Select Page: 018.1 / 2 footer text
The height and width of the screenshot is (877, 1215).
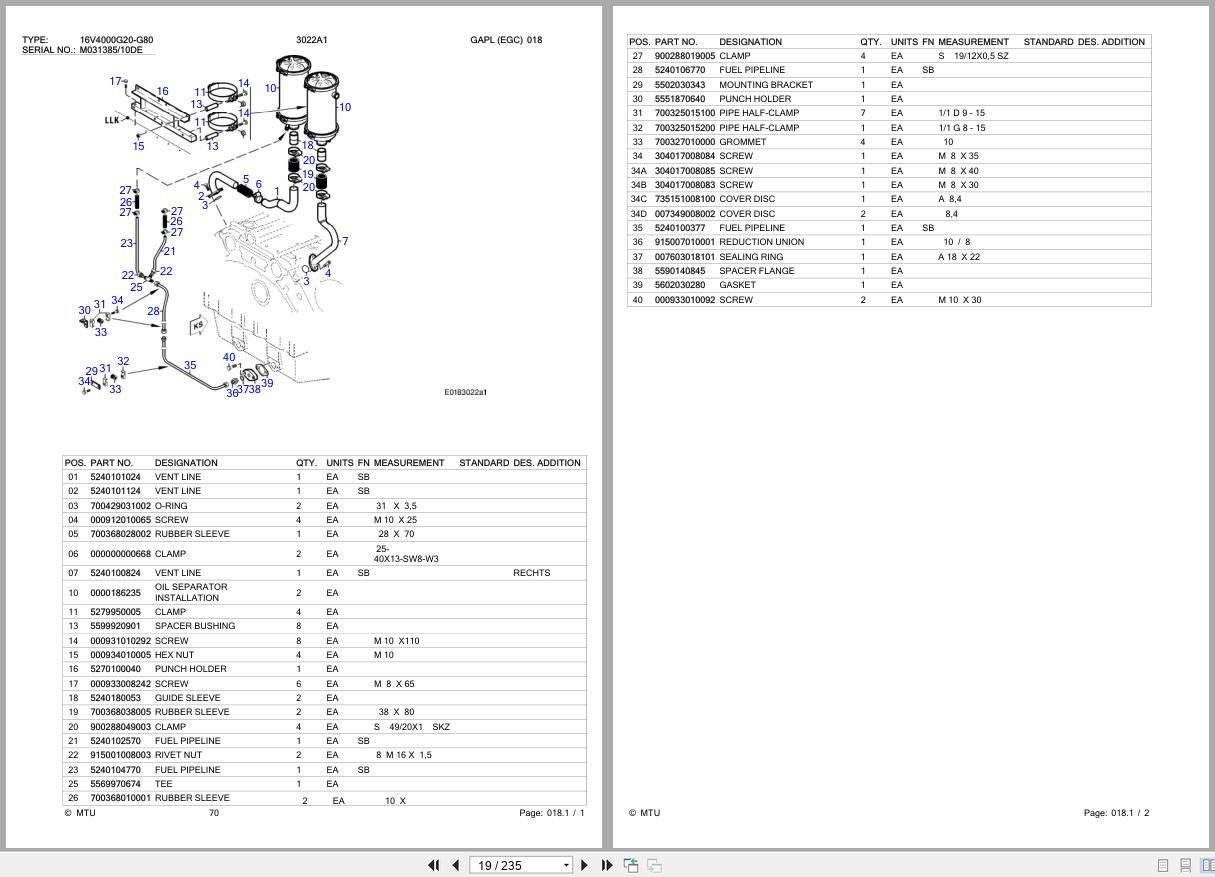1116,813
